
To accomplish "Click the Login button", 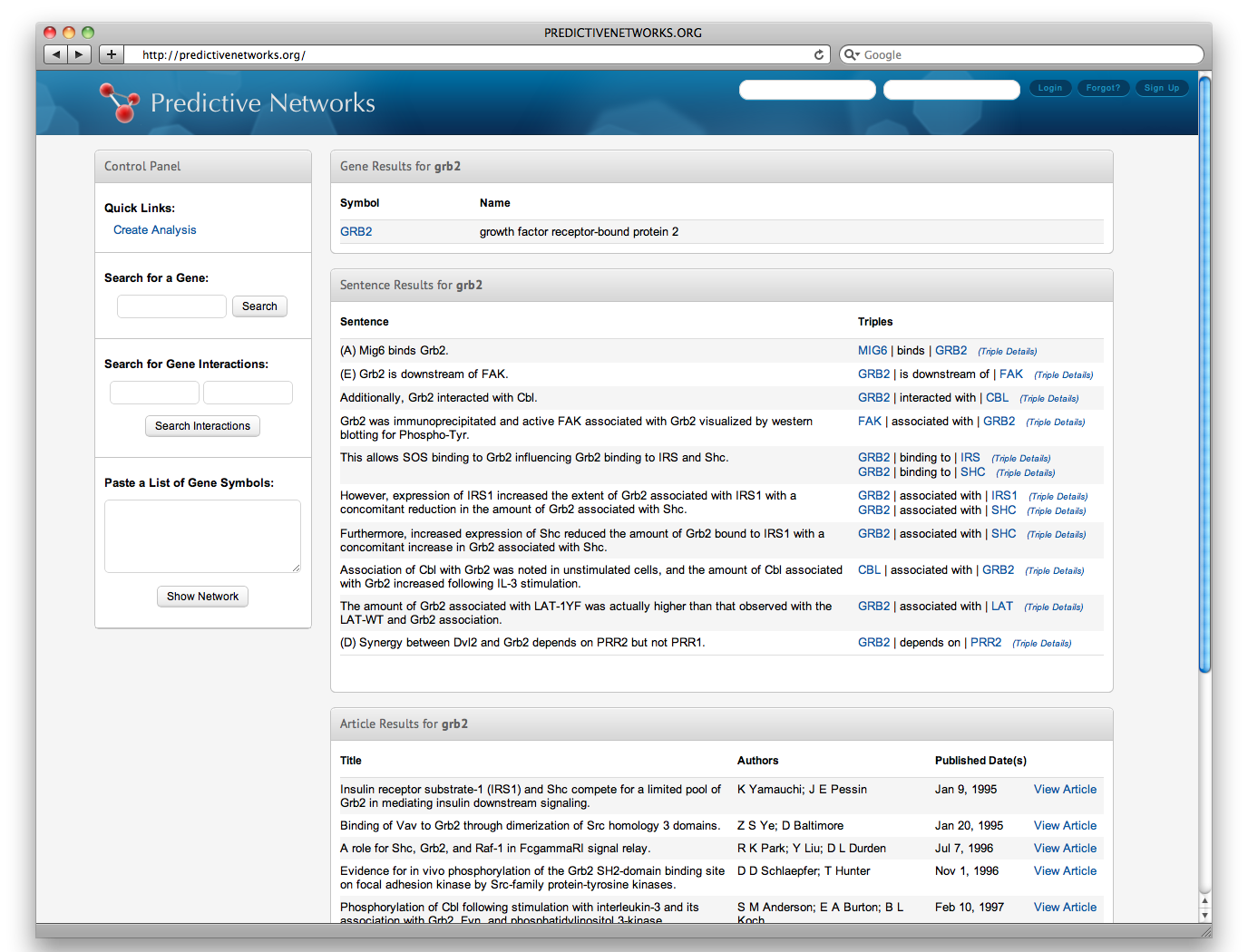I will tap(1050, 88).
